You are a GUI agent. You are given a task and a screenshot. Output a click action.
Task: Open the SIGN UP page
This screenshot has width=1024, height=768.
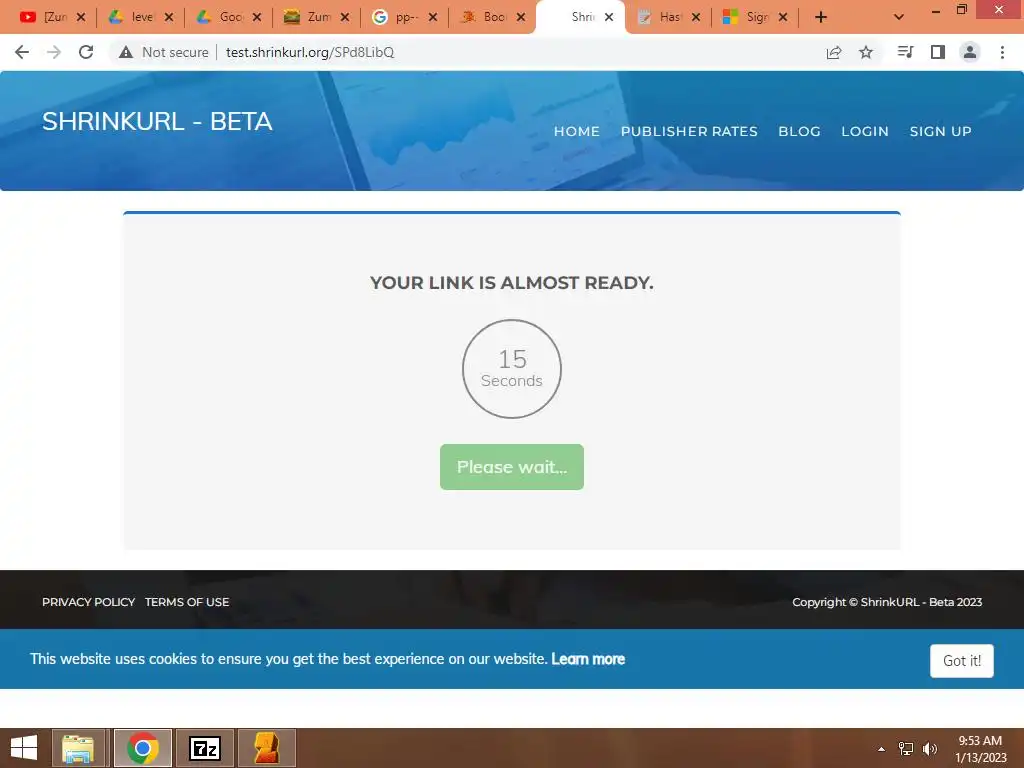pyautogui.click(x=940, y=131)
